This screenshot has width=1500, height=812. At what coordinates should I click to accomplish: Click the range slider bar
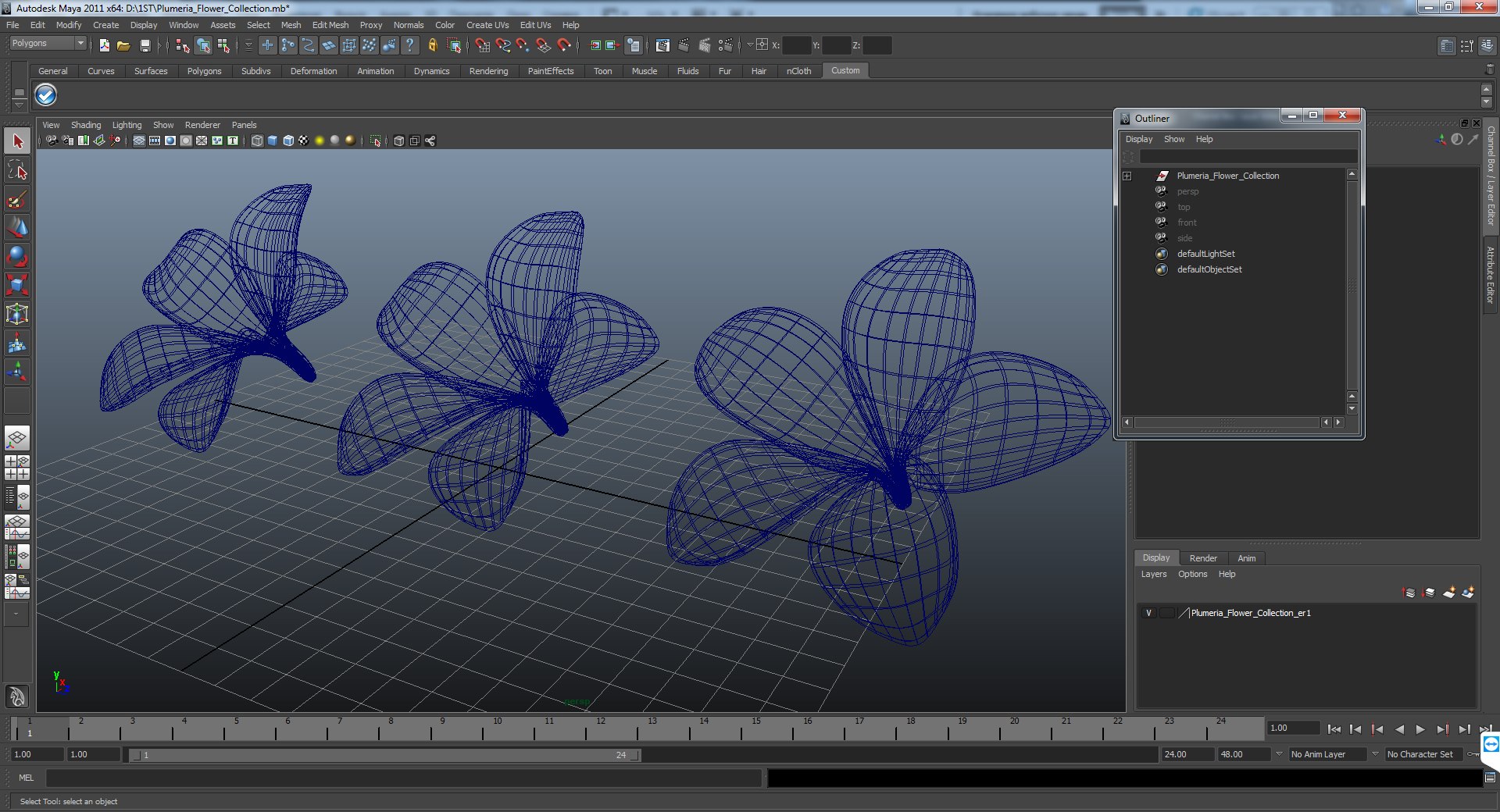tap(384, 755)
